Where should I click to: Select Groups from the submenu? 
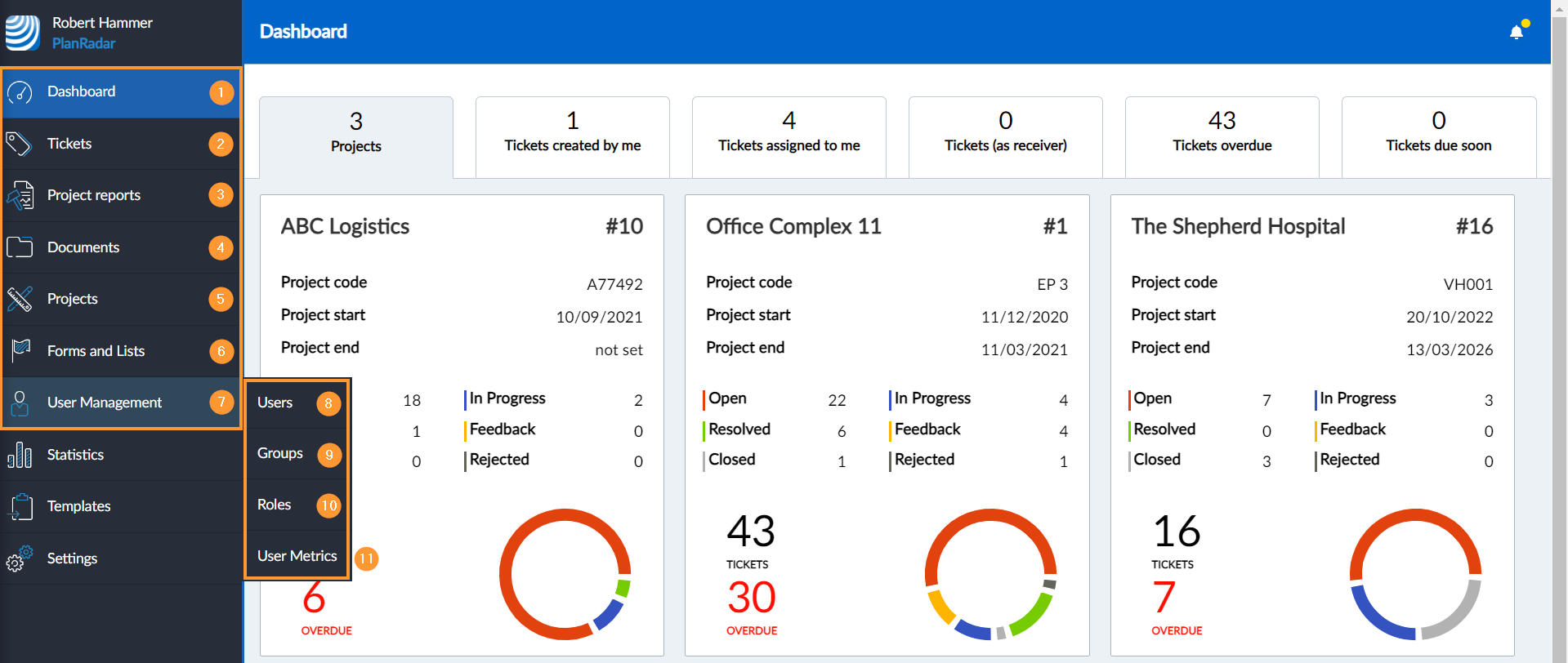point(280,453)
